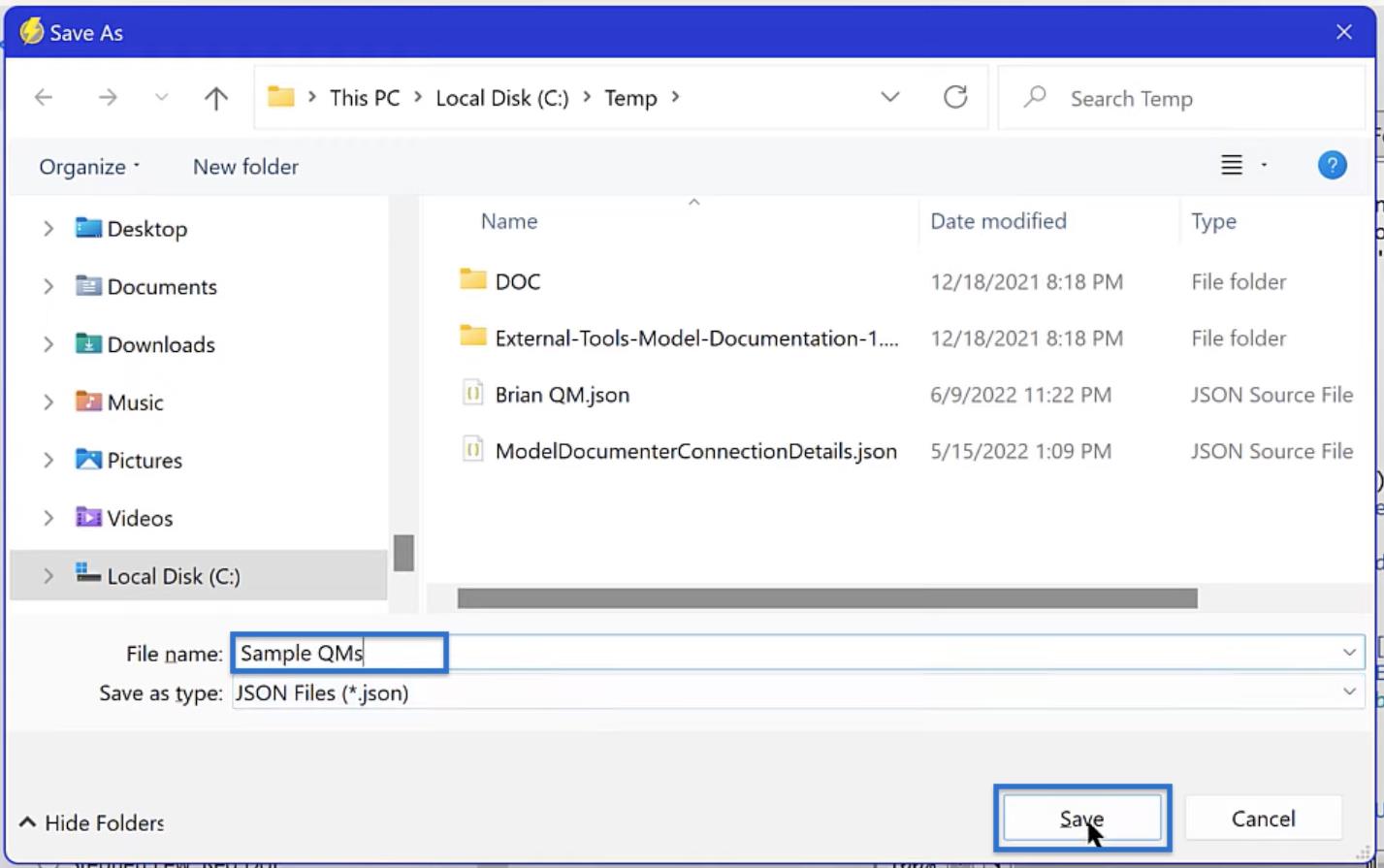Image resolution: width=1384 pixels, height=868 pixels.
Task: Expand the chevron after This PC in path
Action: pos(418,97)
